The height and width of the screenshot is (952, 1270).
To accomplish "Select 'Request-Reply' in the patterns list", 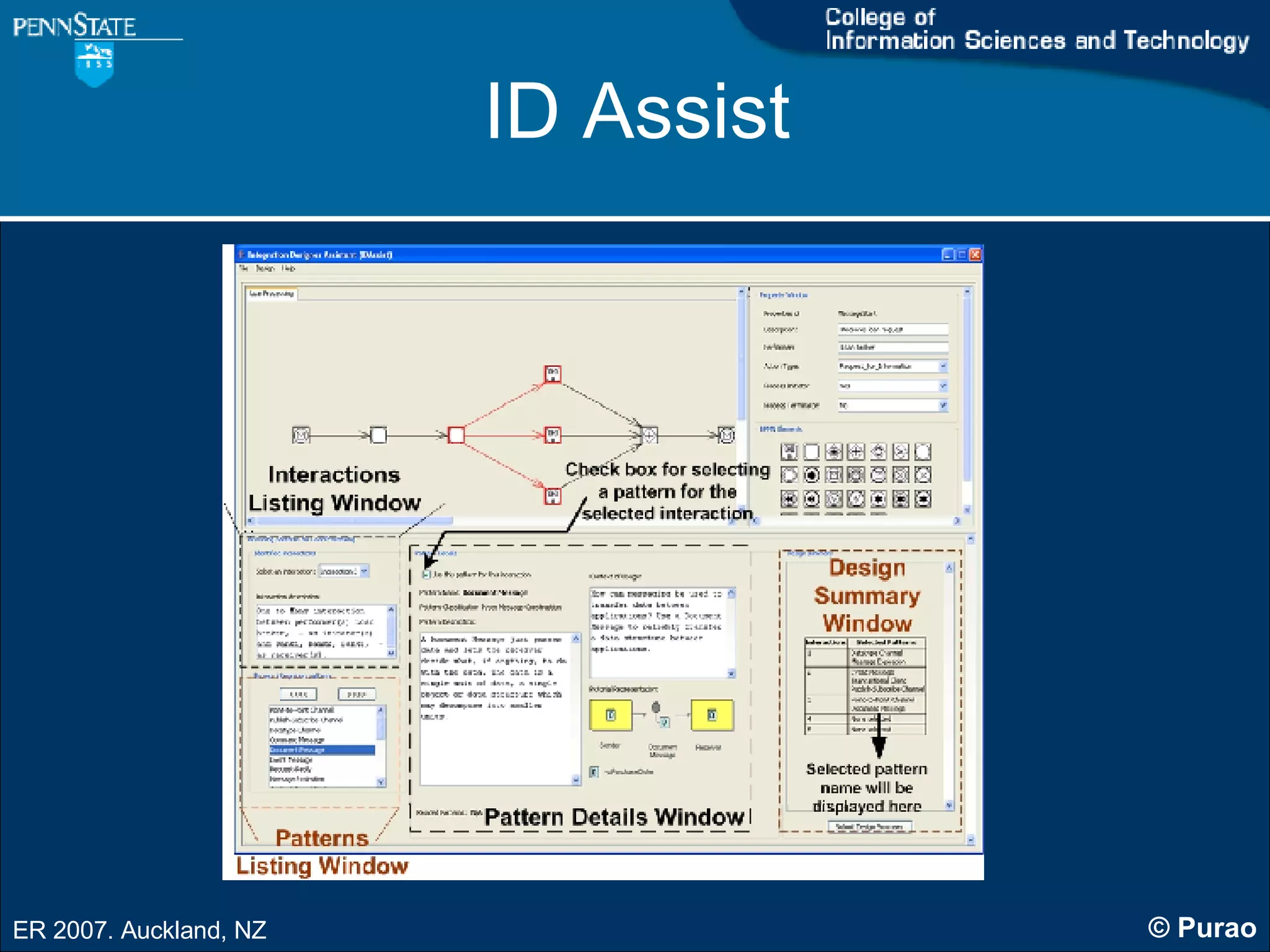I will (322, 769).
